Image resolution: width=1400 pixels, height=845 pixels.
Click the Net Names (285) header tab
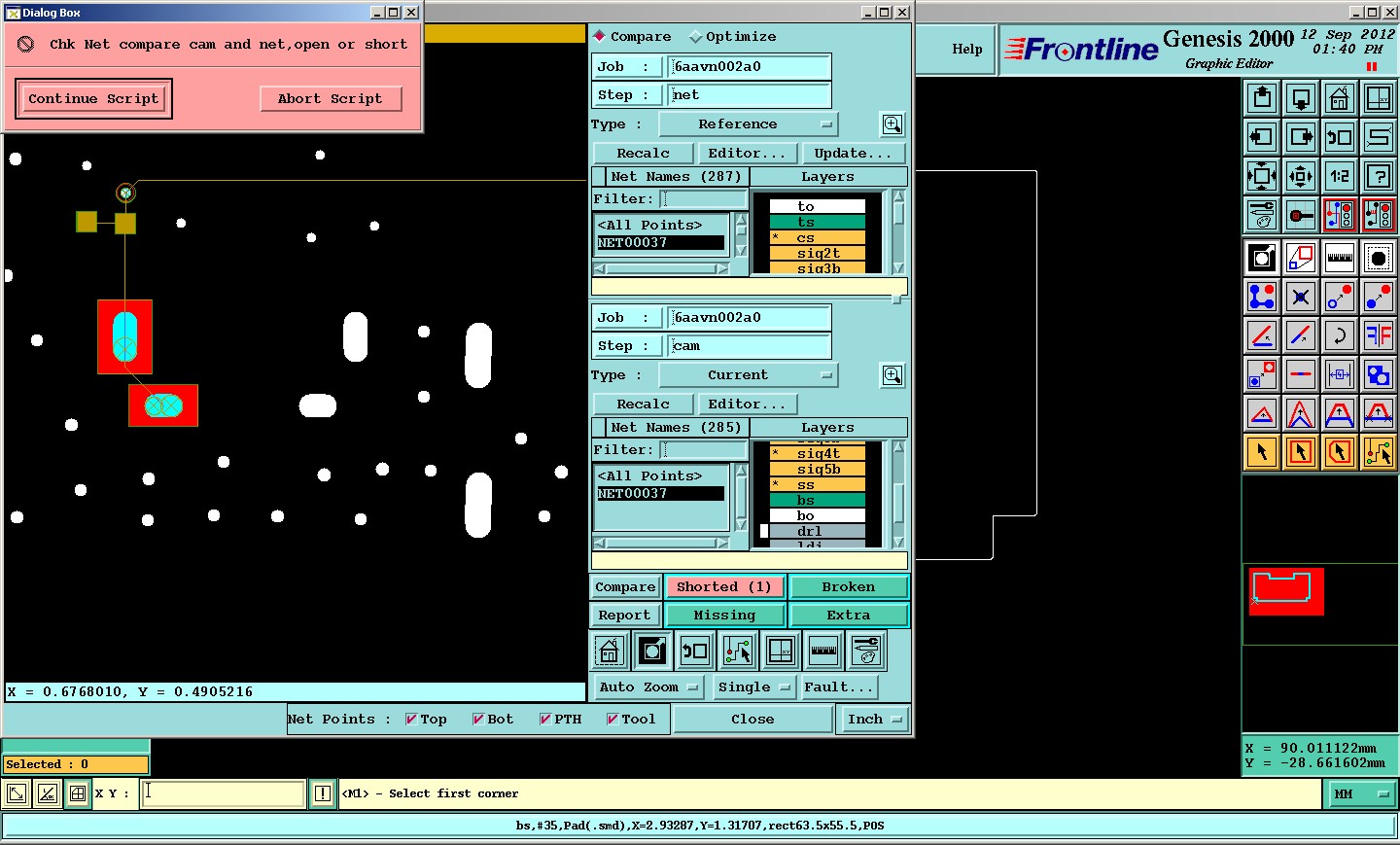pos(675,428)
